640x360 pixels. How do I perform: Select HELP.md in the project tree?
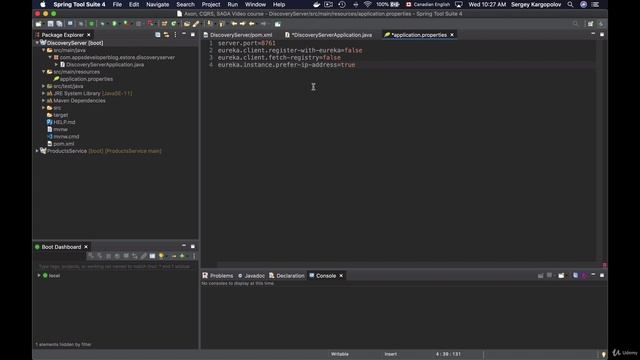(x=64, y=122)
